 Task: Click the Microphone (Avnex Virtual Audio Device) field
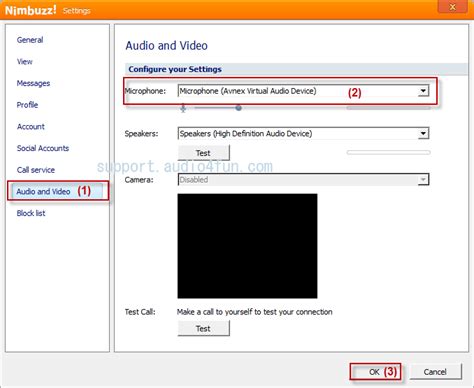click(303, 91)
